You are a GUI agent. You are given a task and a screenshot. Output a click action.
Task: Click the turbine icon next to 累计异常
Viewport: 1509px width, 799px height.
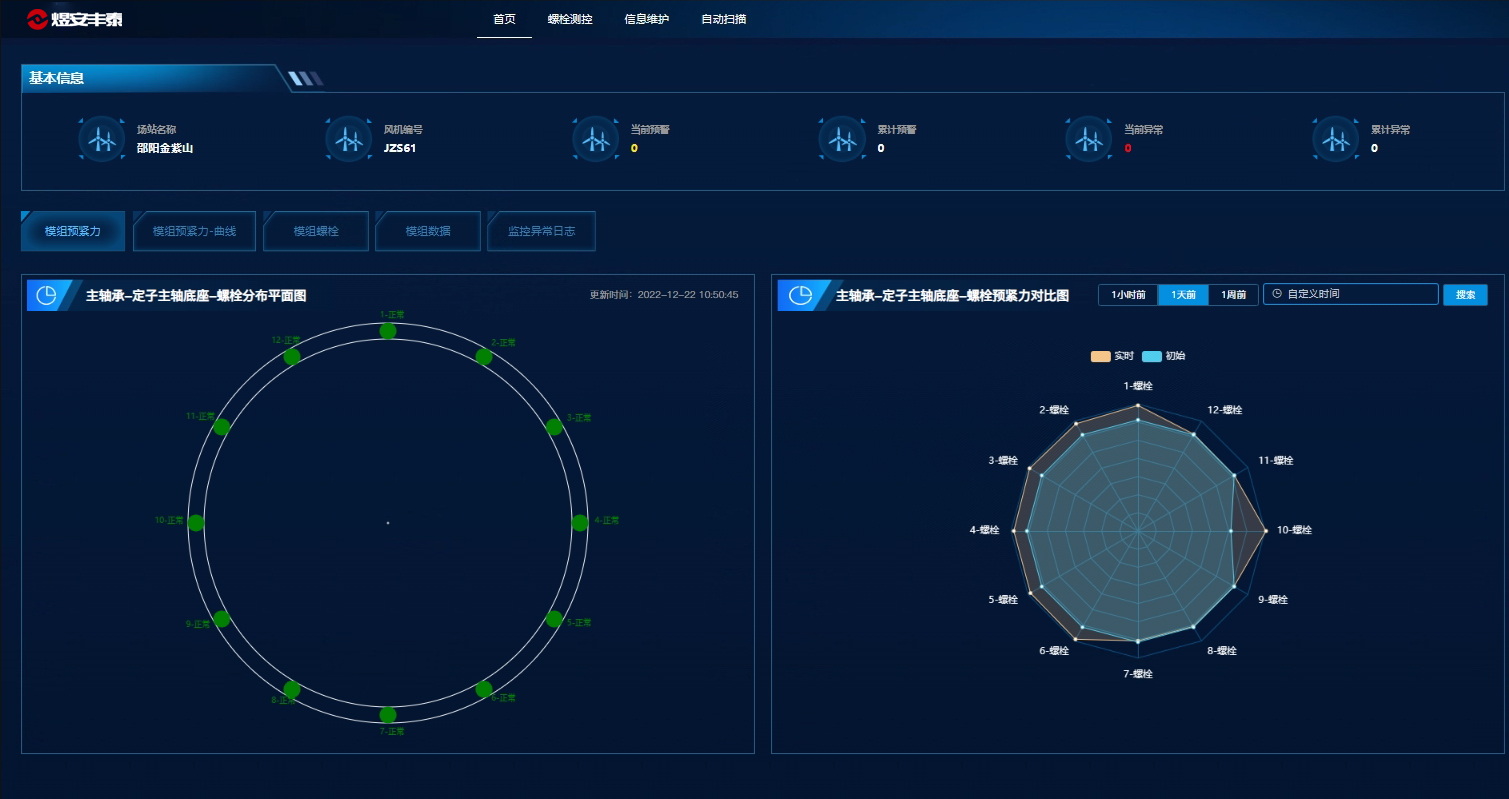tap(1335, 140)
